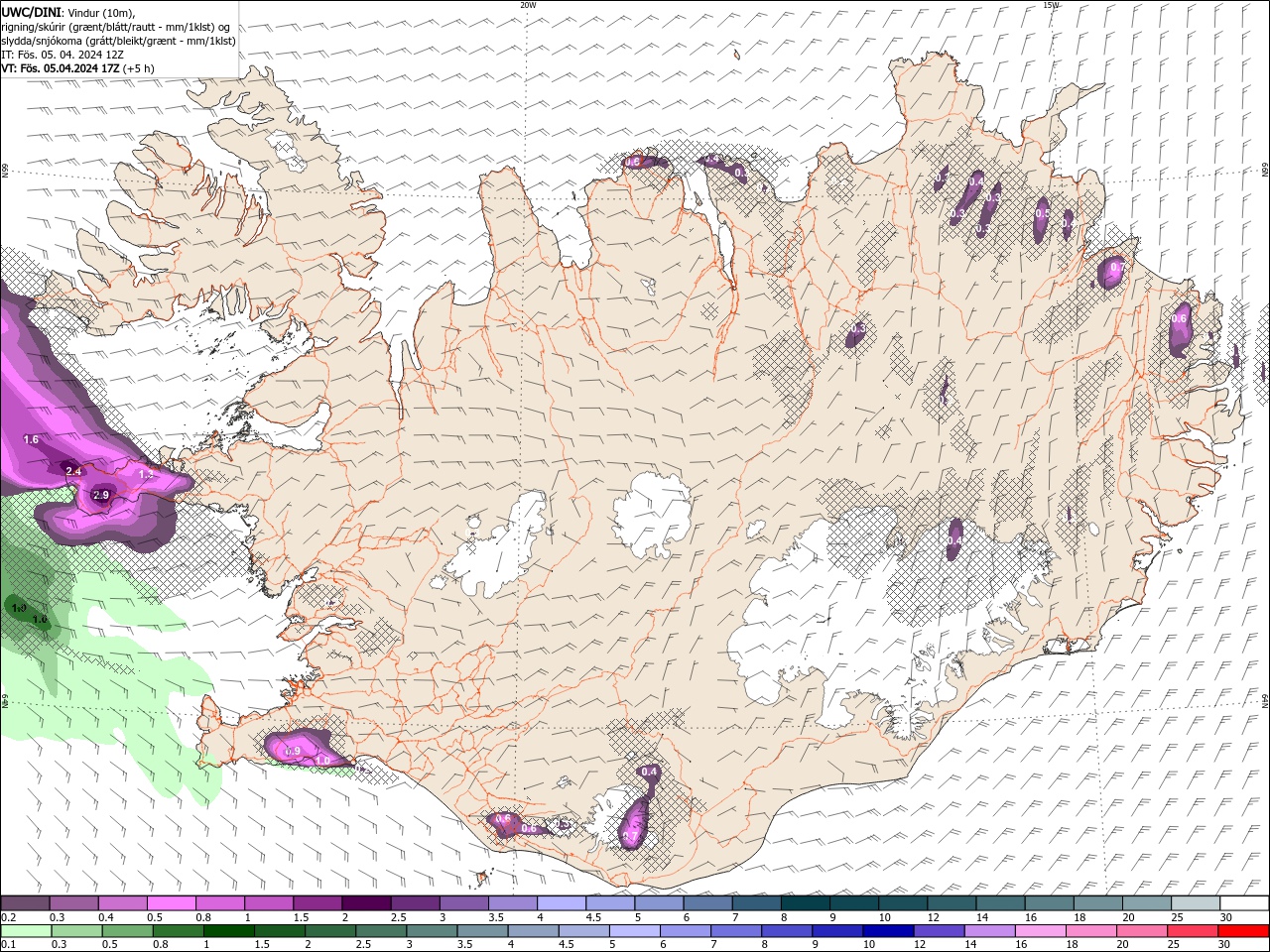Click the '0.5' value in northeast Iceland
This screenshot has width=1270, height=952.
coord(1042,213)
